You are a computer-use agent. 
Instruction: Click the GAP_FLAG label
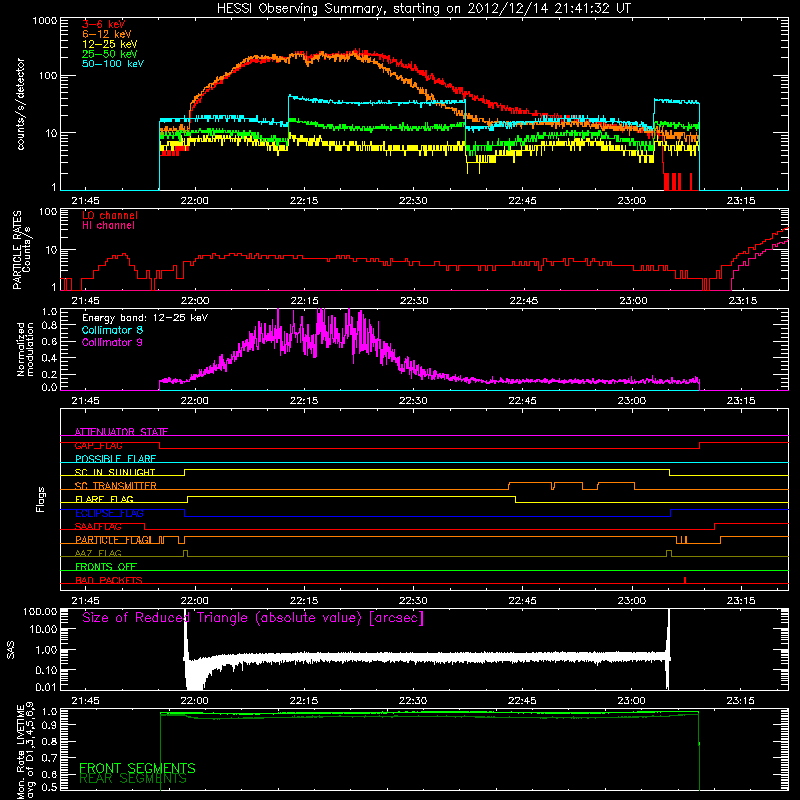pos(98,445)
